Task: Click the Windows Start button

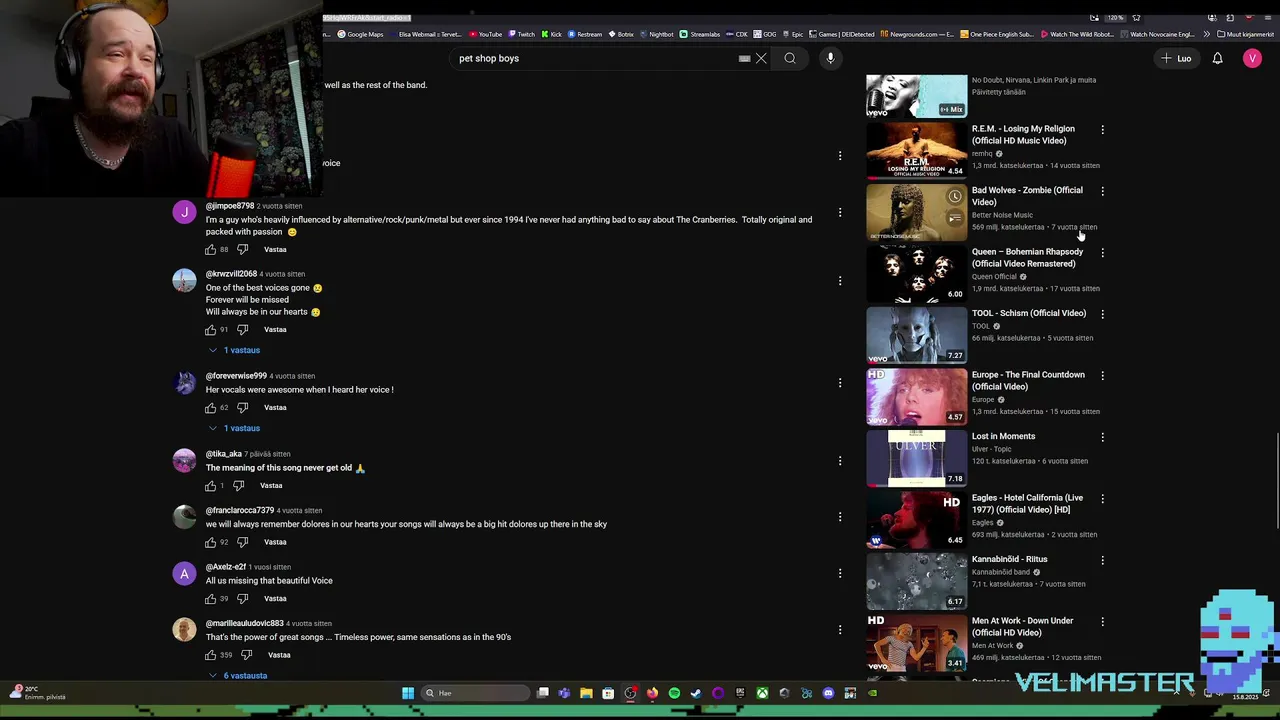Action: [x=408, y=693]
